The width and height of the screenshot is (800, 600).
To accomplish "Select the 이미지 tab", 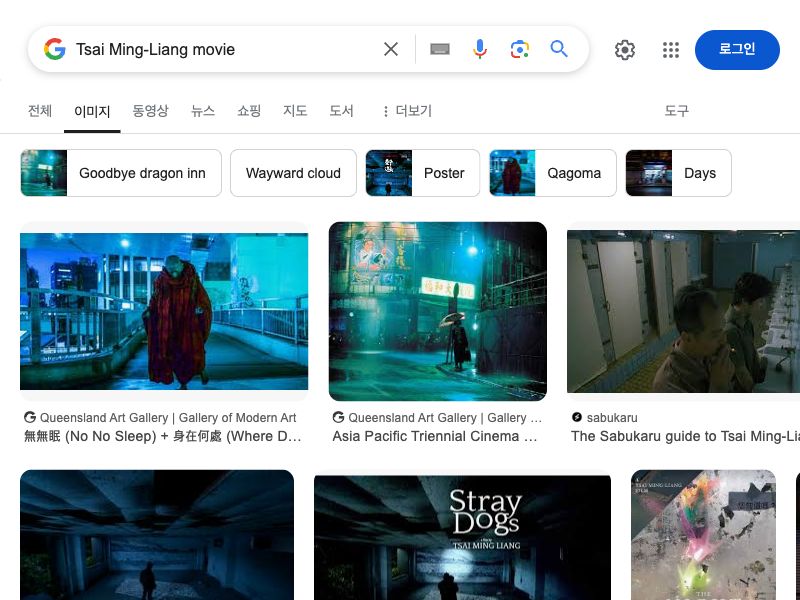I will (92, 111).
